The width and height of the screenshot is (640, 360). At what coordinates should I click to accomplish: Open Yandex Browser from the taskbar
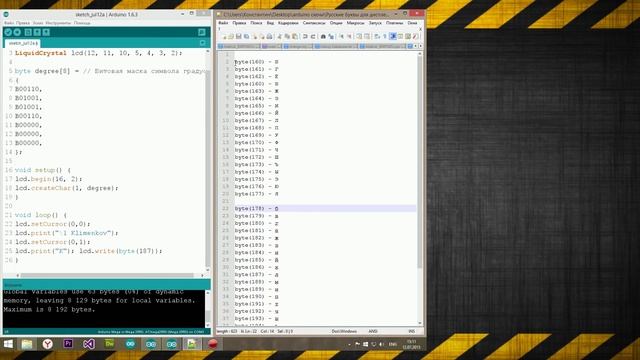pyautogui.click(x=47, y=344)
